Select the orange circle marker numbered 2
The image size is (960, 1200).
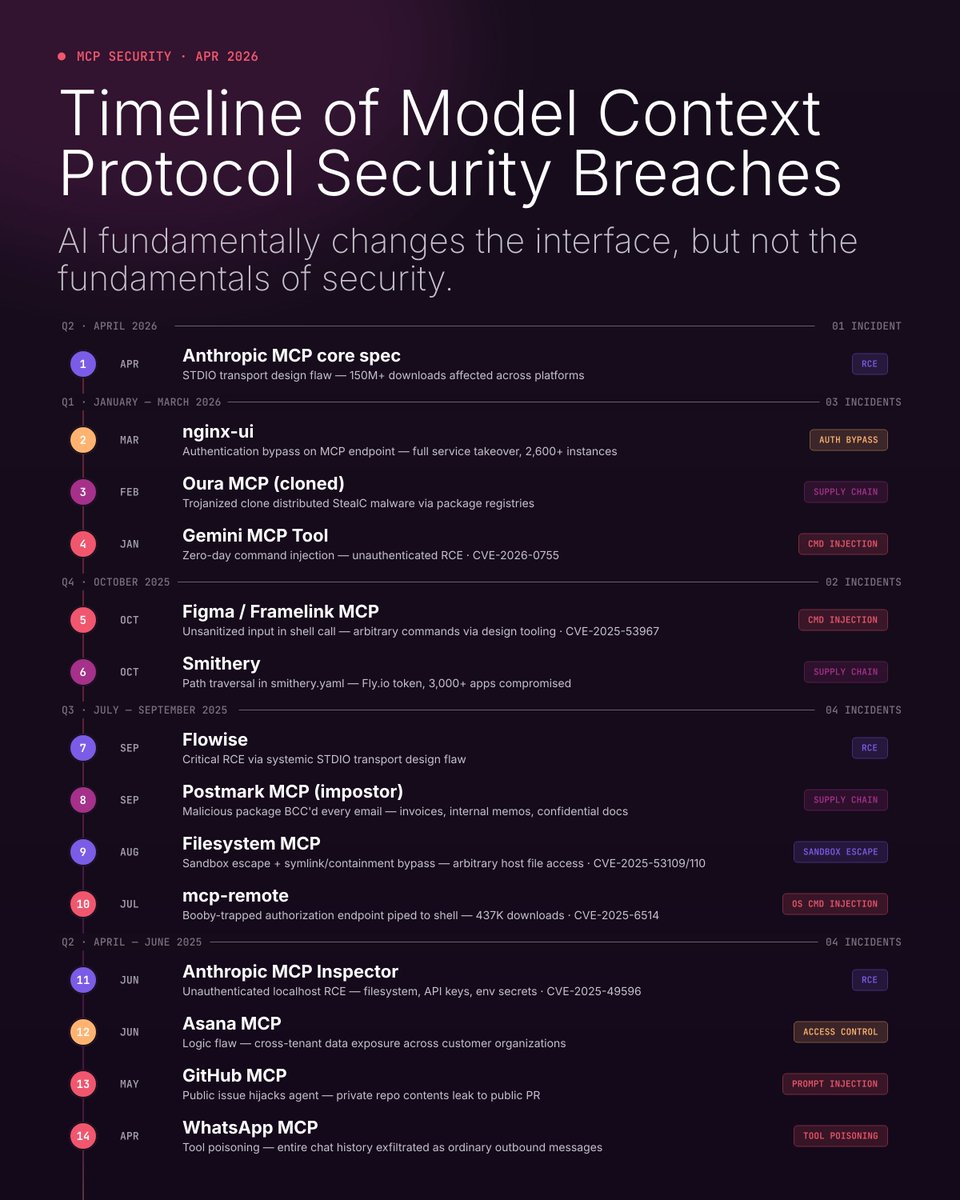pyautogui.click(x=83, y=440)
